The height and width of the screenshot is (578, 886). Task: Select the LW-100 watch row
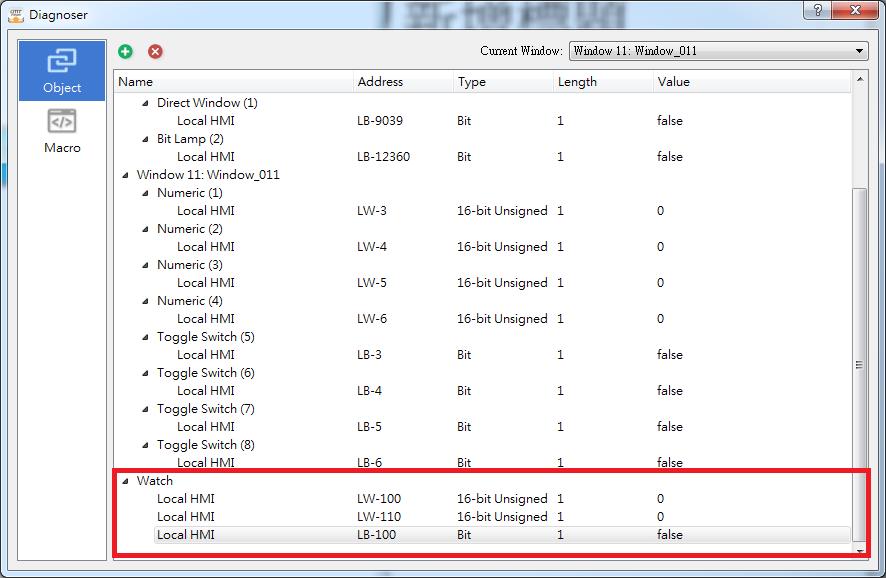(380, 499)
